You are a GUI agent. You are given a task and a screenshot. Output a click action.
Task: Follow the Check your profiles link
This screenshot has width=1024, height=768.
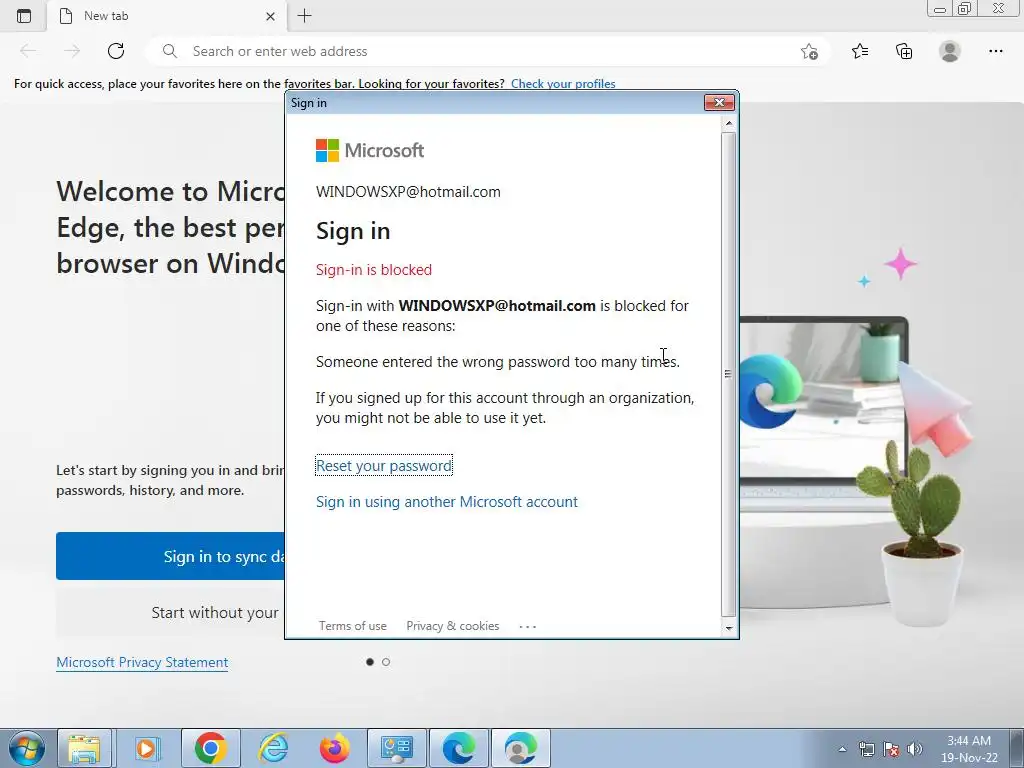click(x=563, y=84)
